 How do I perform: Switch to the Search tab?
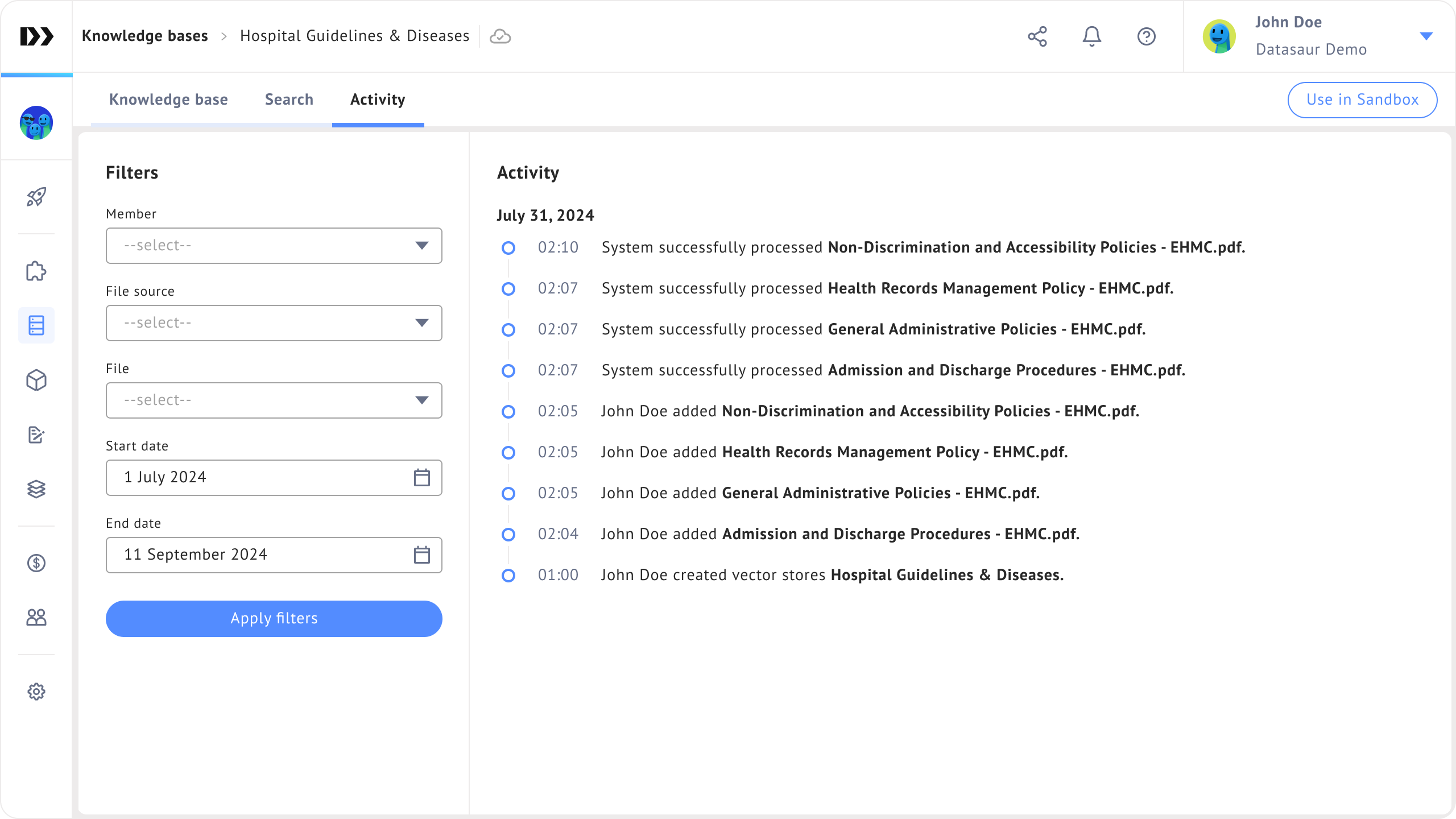(289, 100)
